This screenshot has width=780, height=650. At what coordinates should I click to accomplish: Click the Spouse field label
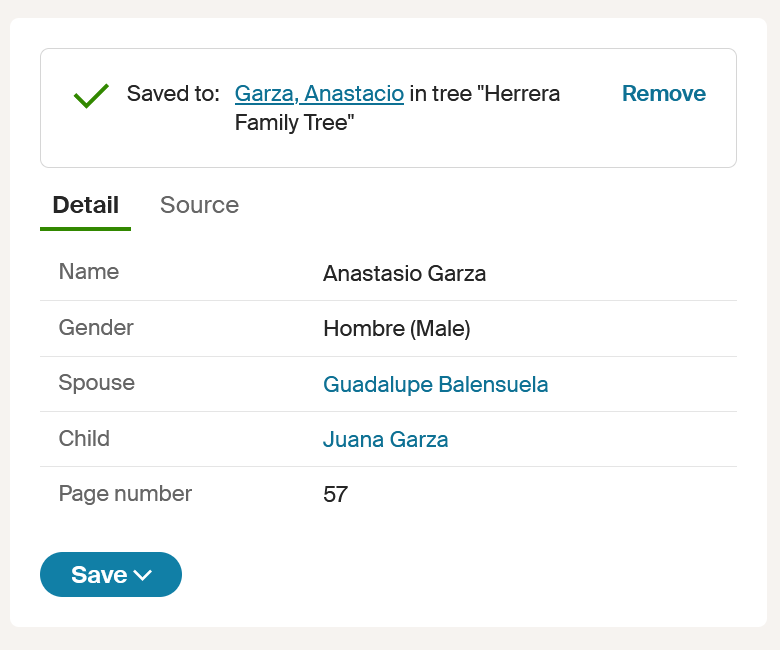97,383
